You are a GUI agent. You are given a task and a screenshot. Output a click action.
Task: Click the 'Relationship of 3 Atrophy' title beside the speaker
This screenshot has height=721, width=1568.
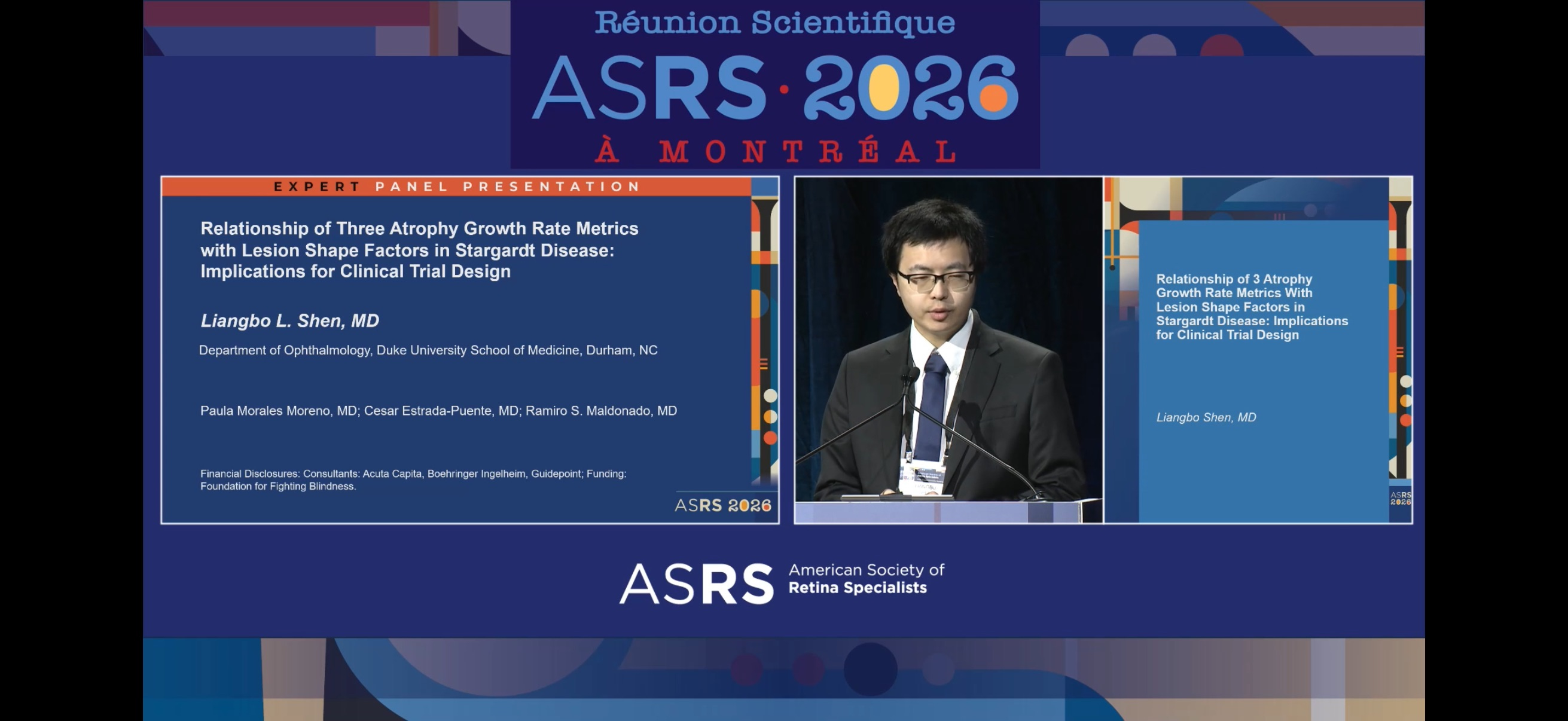tap(1252, 307)
